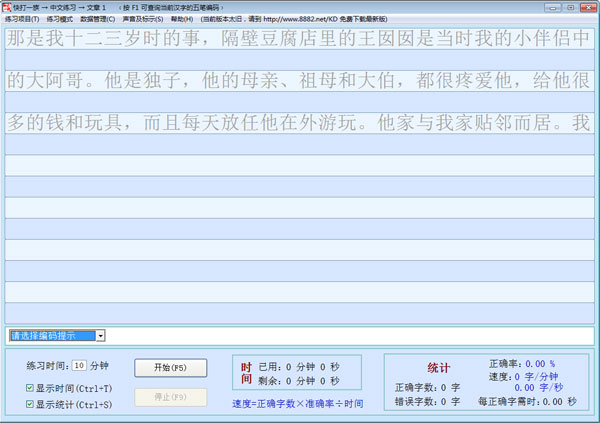Toggle the 显示统计(Ctrl+S) checkbox
This screenshot has width=600, height=423.
point(30,405)
